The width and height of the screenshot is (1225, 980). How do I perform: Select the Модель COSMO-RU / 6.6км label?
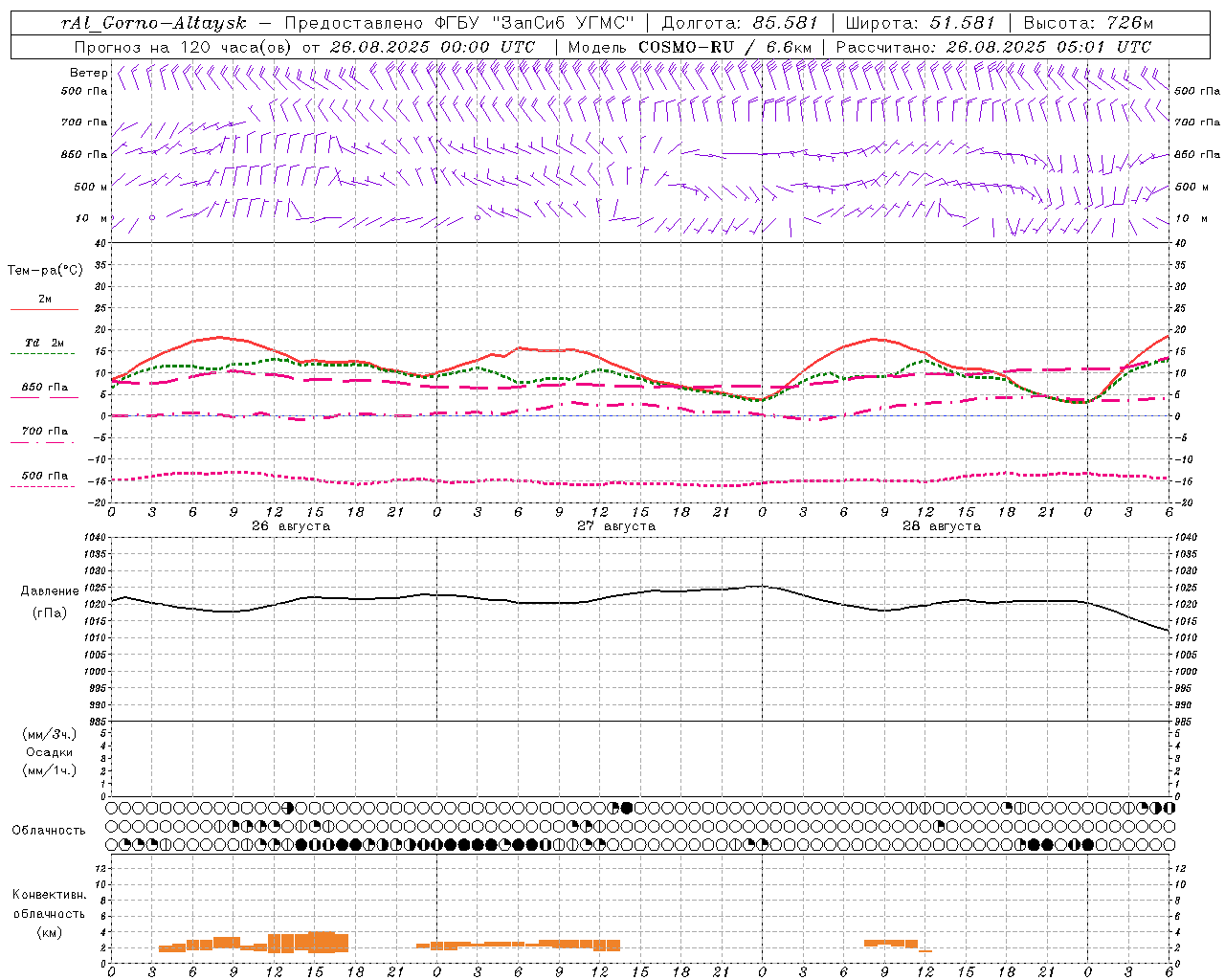point(690,47)
